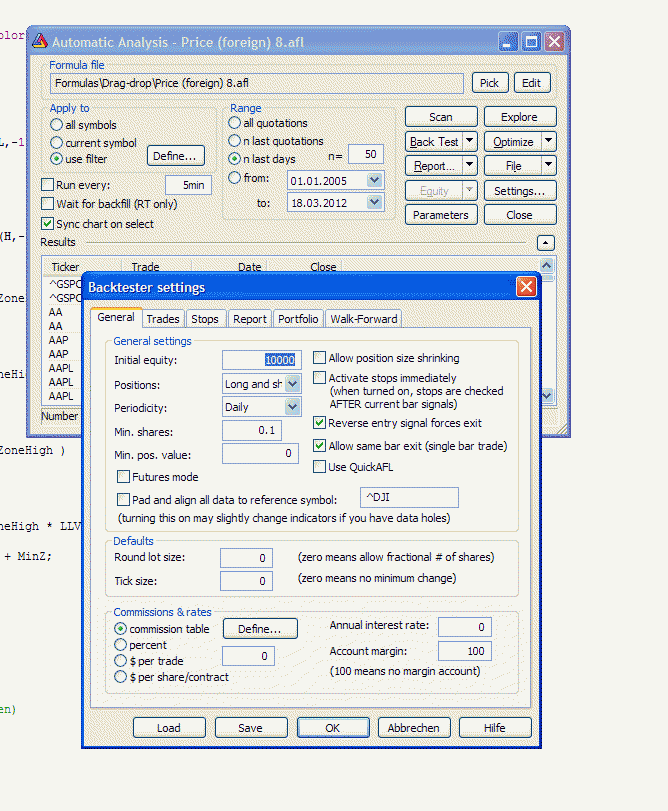Expand the Optimize button dropdown arrow
Image resolution: width=668 pixels, height=811 pixels.
[548, 142]
